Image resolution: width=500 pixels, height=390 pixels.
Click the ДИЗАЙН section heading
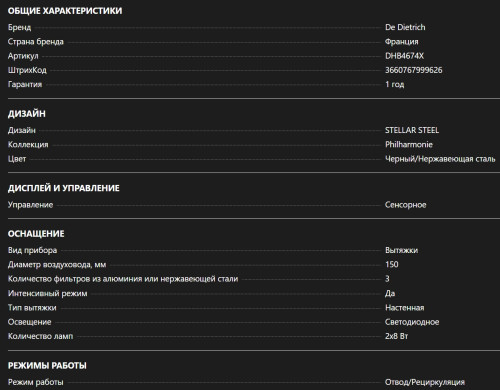point(27,114)
